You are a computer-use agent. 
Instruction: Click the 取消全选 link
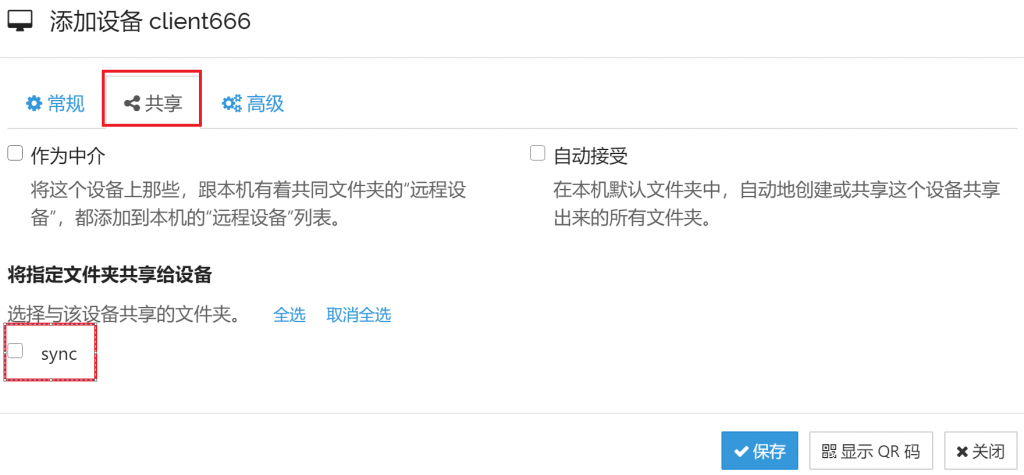click(x=359, y=315)
